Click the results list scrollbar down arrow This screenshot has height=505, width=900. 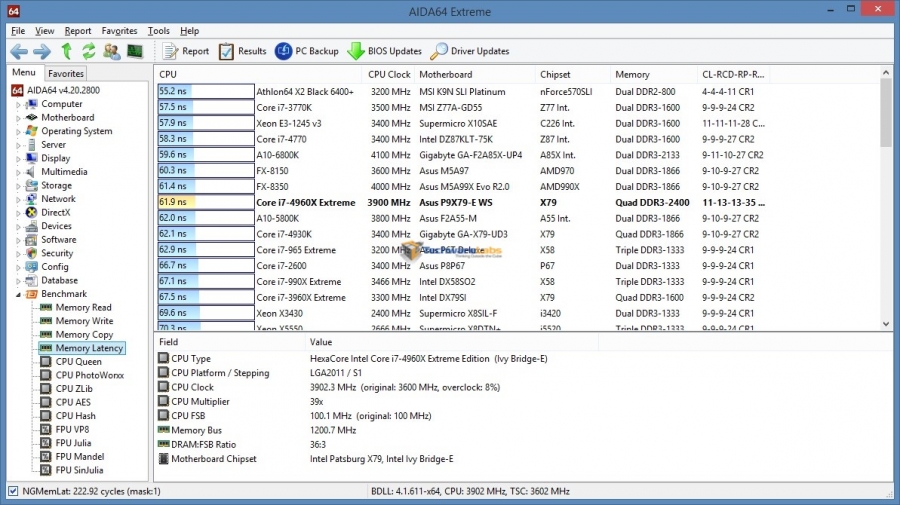[x=886, y=324]
